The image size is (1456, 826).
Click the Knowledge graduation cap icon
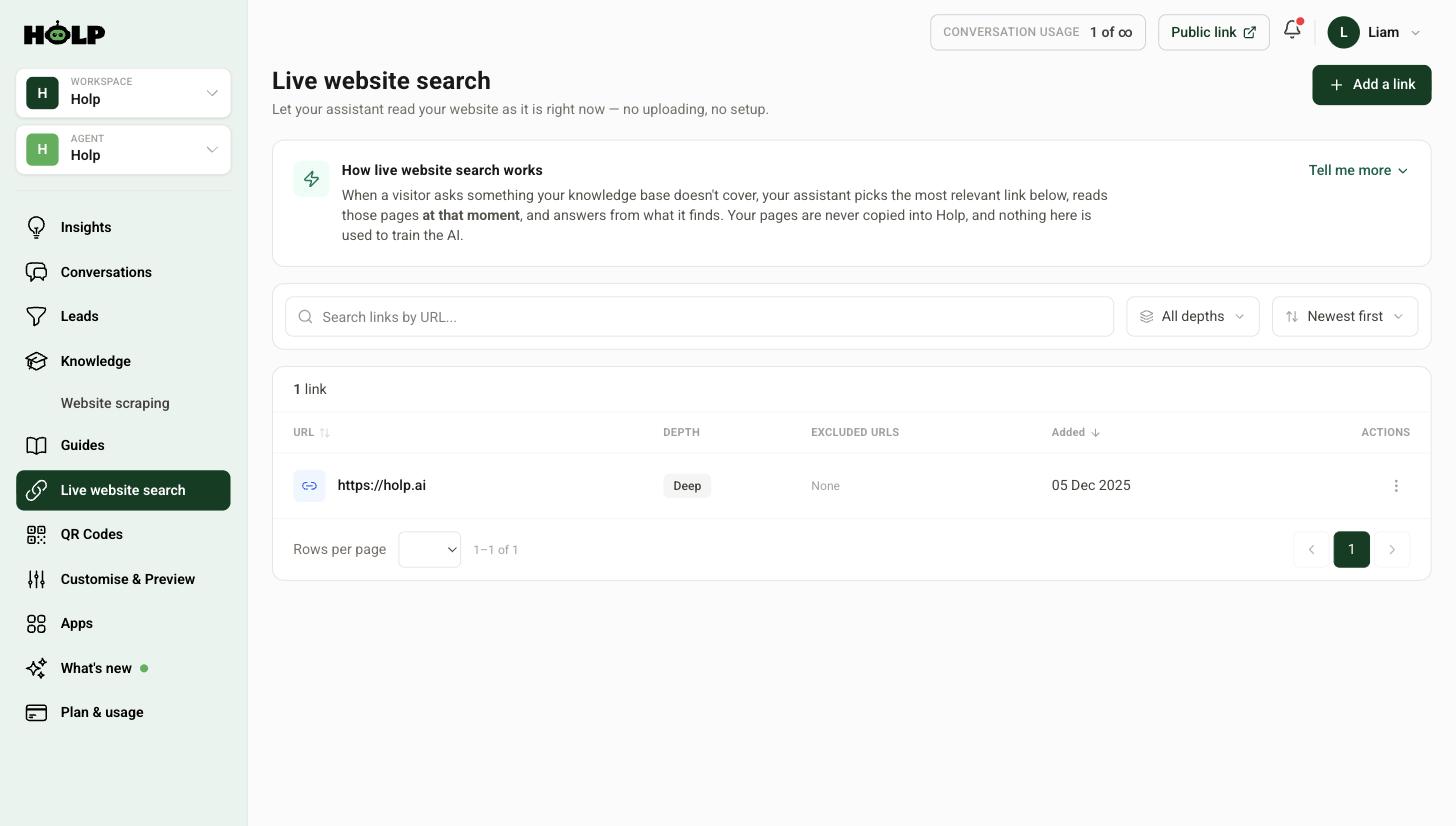point(36,361)
